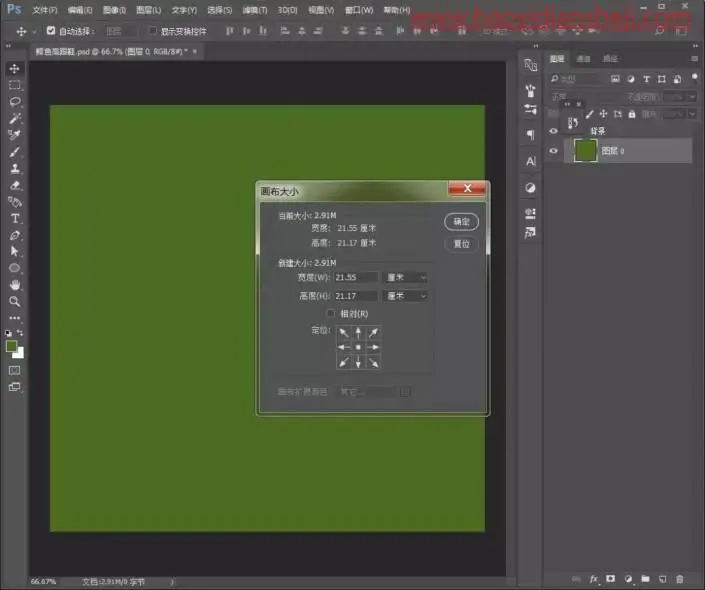The height and width of the screenshot is (590, 705).
Task: Set anchor to center dot
Action: [x=358, y=347]
